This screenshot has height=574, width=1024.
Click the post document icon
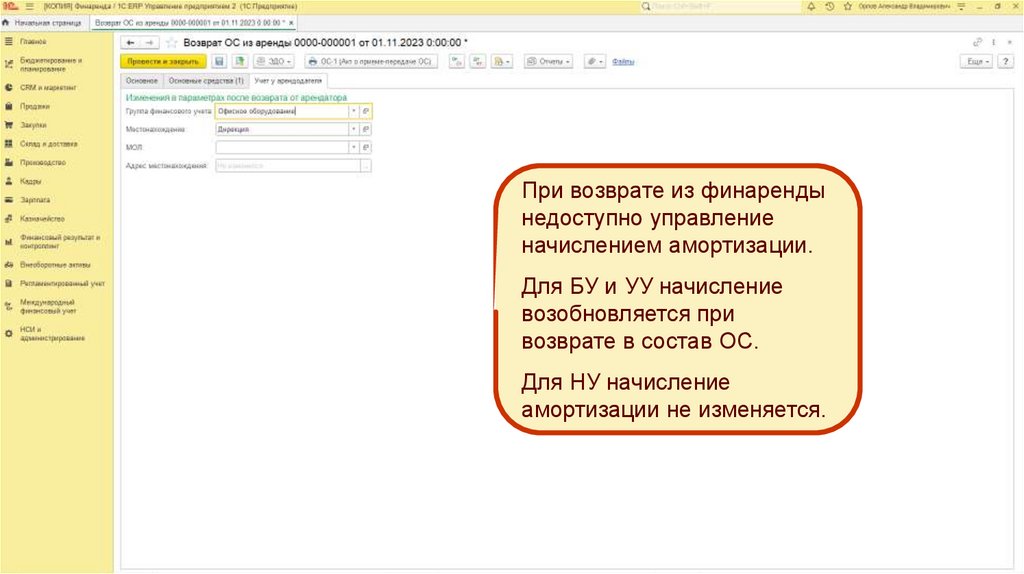point(239,62)
